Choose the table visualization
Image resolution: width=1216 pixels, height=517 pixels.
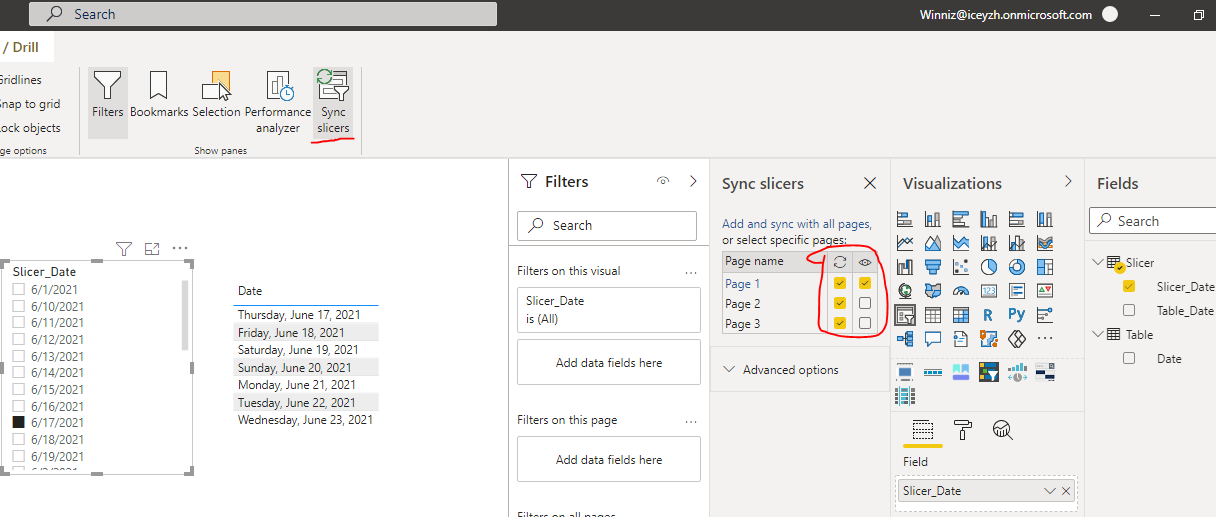(933, 315)
